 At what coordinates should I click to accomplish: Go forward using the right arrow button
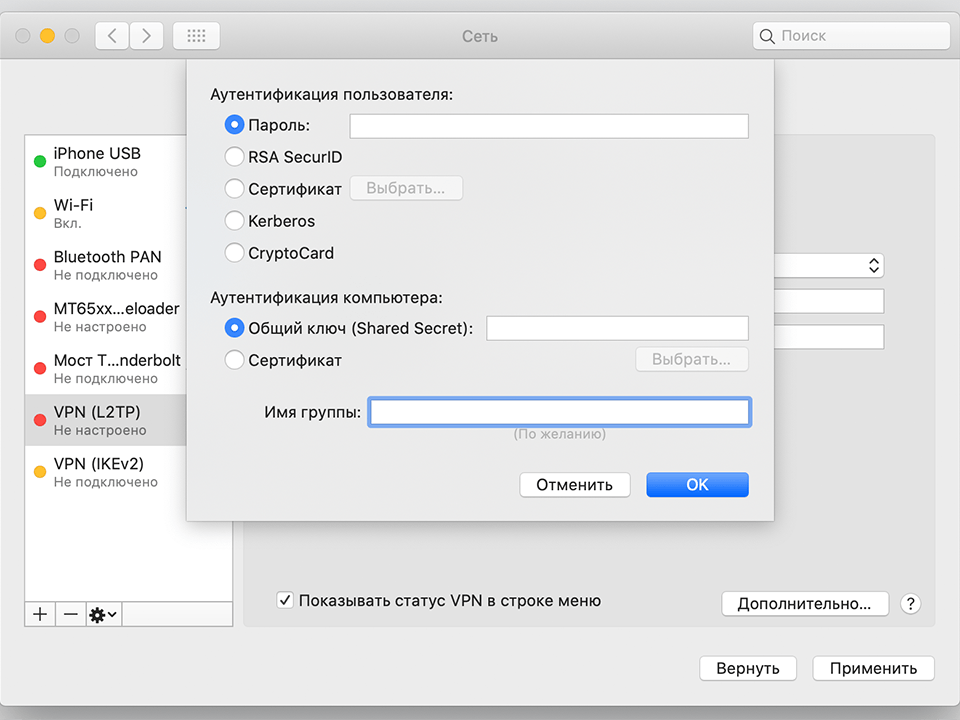[146, 35]
